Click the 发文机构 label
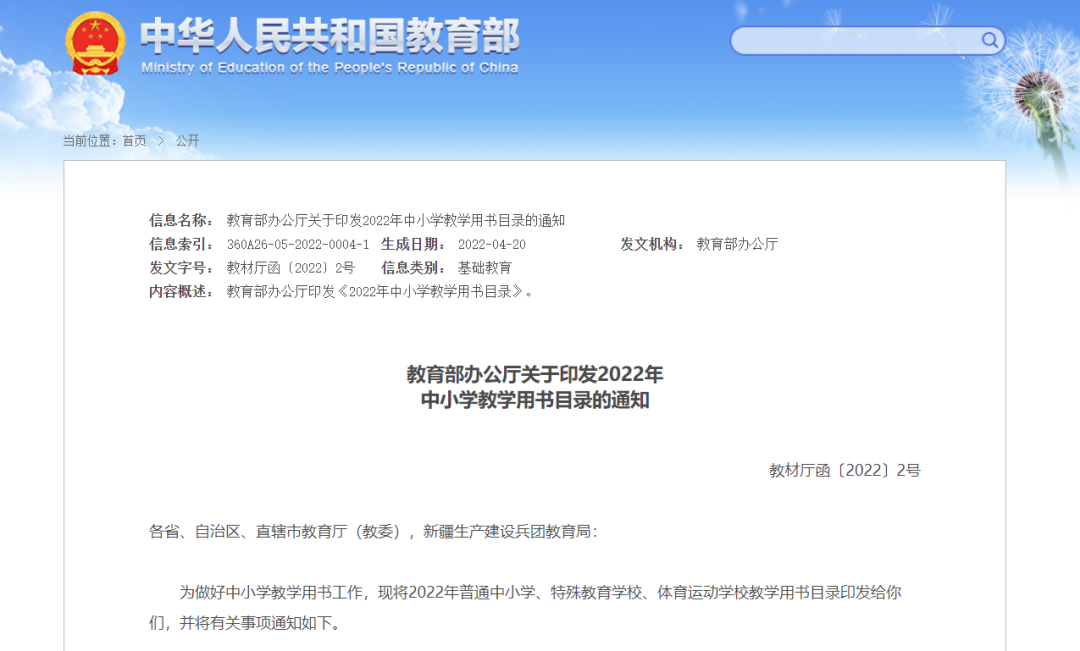This screenshot has height=651, width=1080. coord(652,244)
